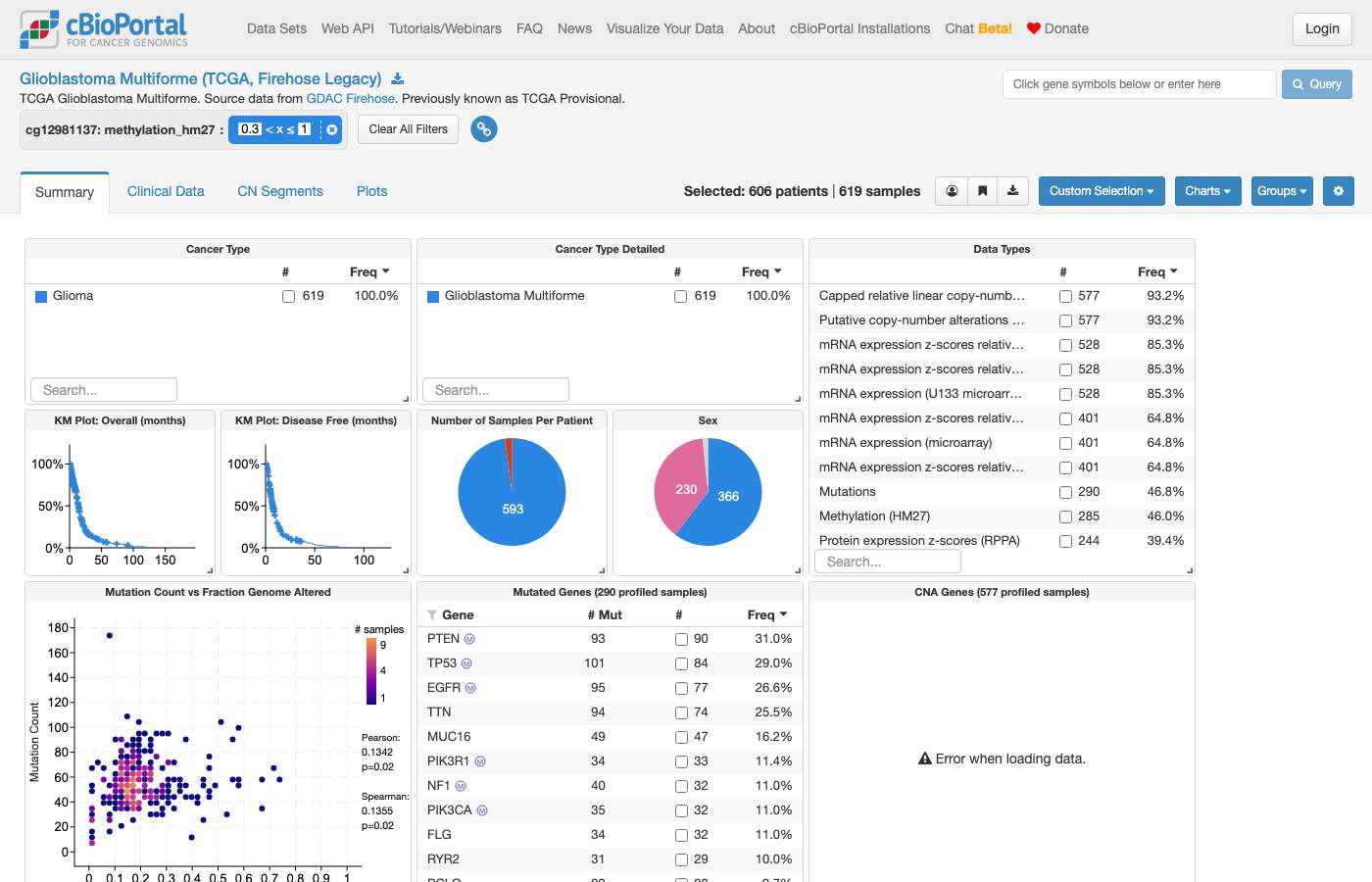Viewport: 1372px width, 882px height.
Task: Click the filter icon in Gene column header
Action: (x=432, y=615)
